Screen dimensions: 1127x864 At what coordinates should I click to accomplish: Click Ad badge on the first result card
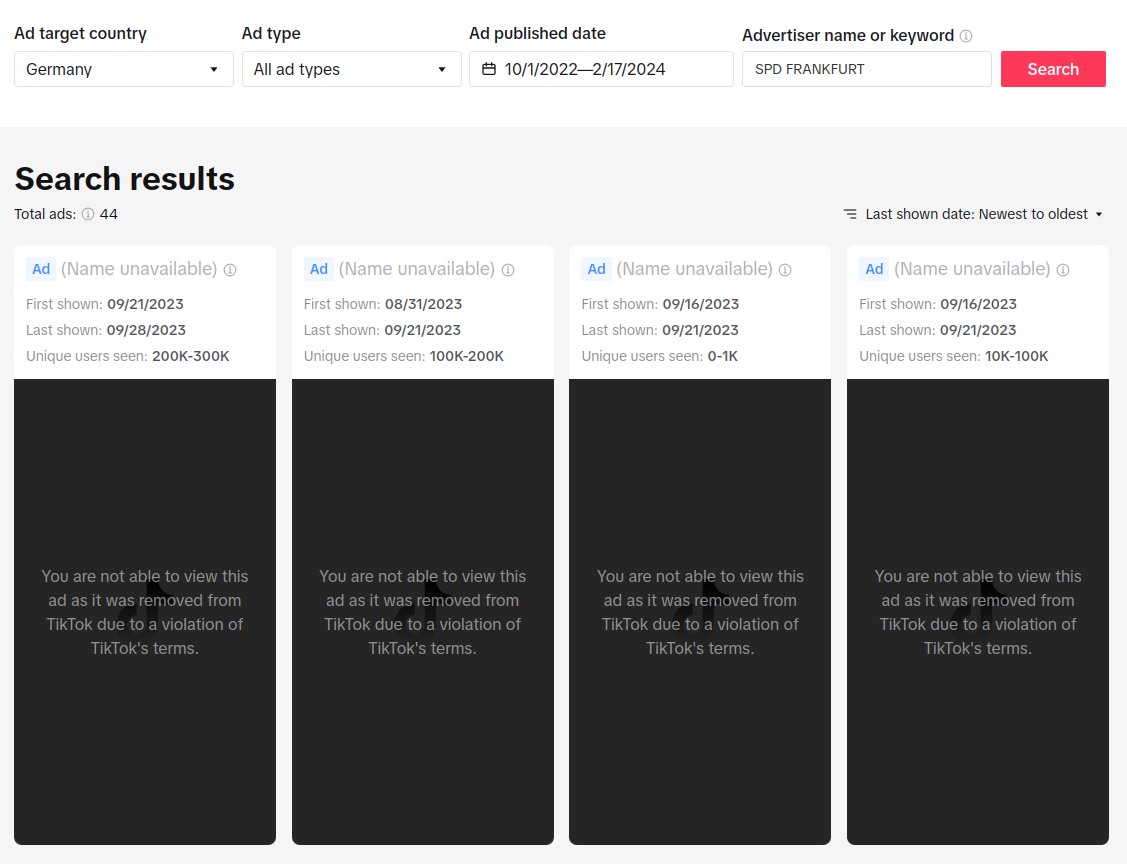[41, 269]
